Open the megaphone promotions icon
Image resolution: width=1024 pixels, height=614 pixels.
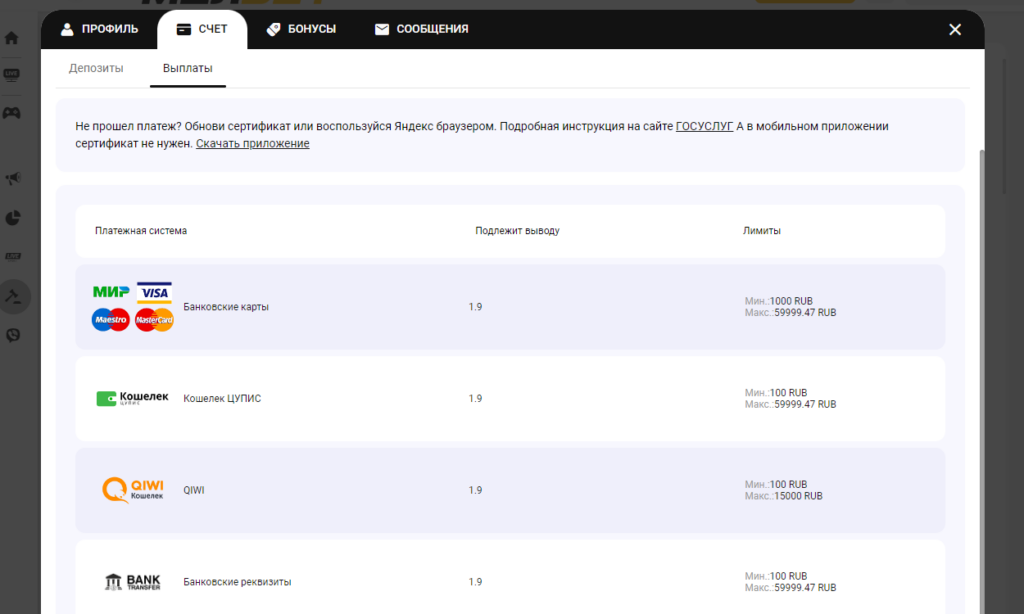click(13, 178)
